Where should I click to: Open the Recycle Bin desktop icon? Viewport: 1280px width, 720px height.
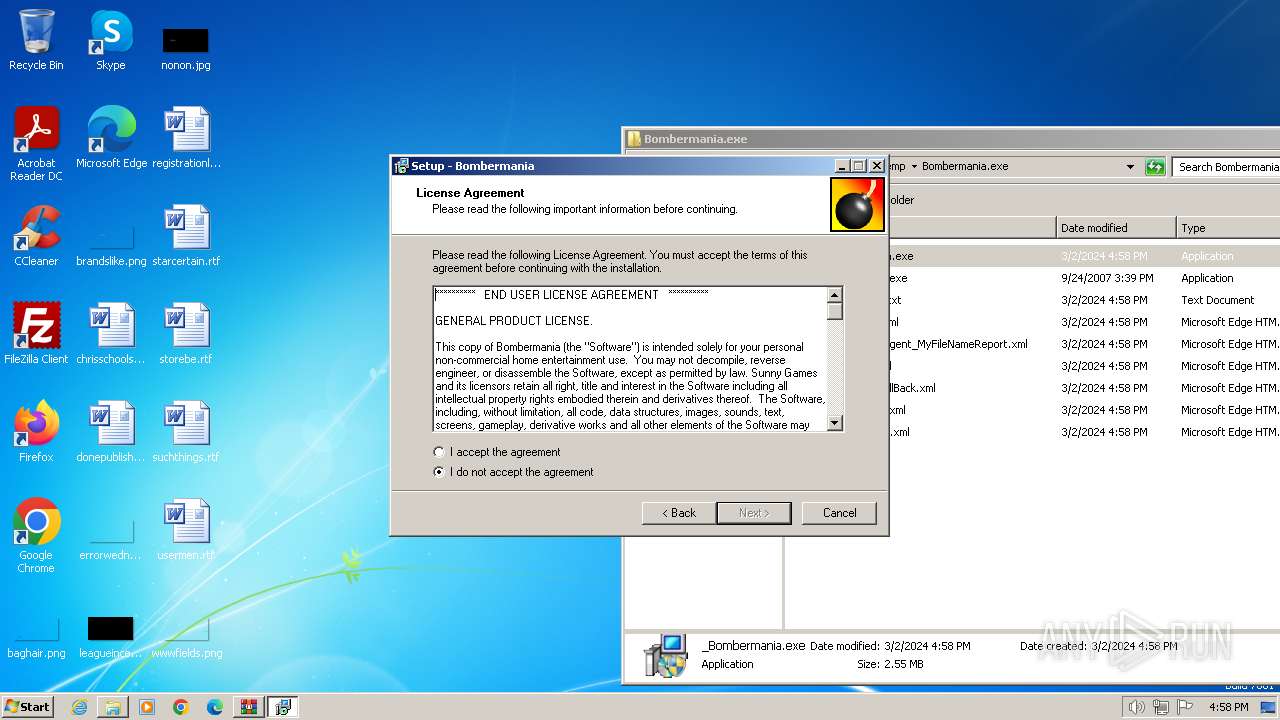click(x=36, y=40)
